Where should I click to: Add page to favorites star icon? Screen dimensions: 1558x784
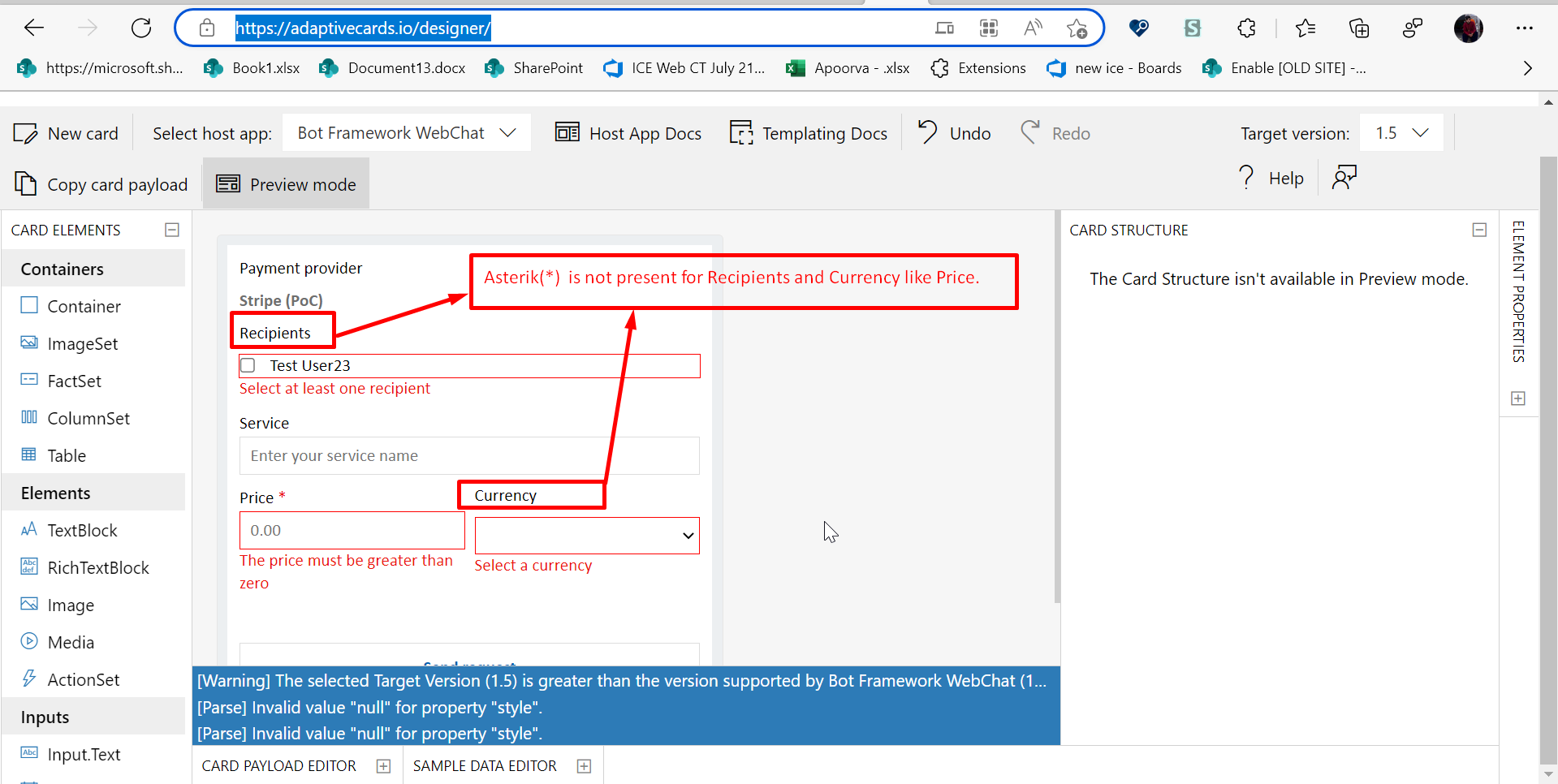pos(1077,28)
